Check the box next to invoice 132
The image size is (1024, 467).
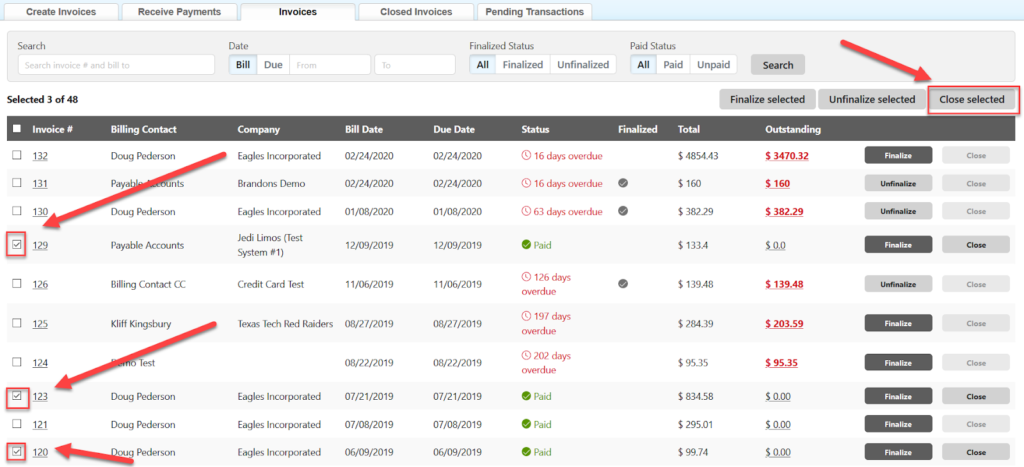(x=16, y=156)
